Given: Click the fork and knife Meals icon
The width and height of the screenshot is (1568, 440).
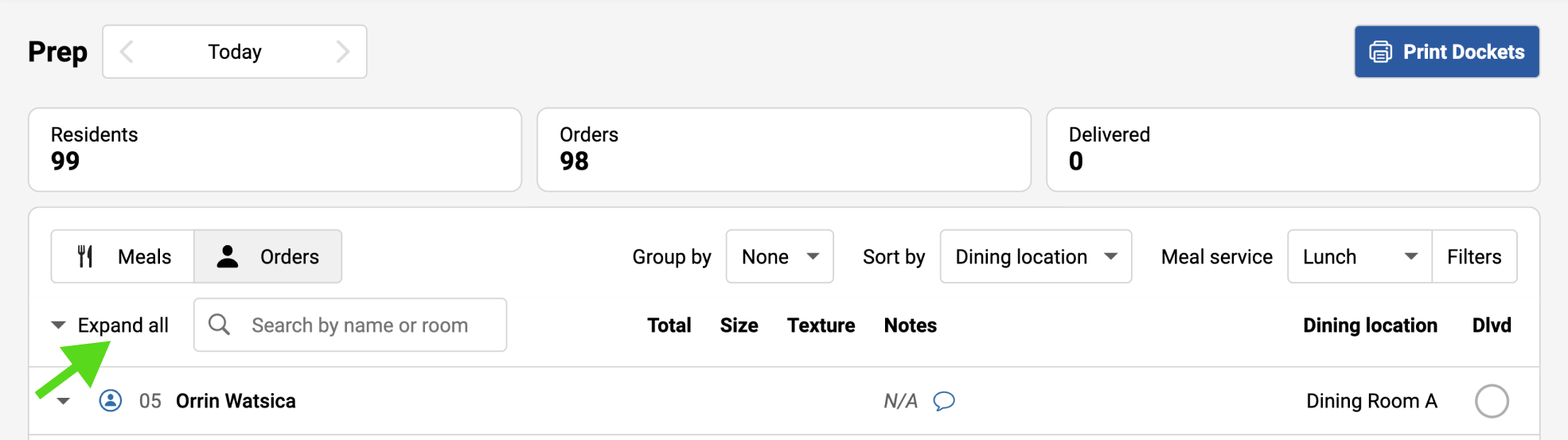Looking at the screenshot, I should click(x=86, y=256).
